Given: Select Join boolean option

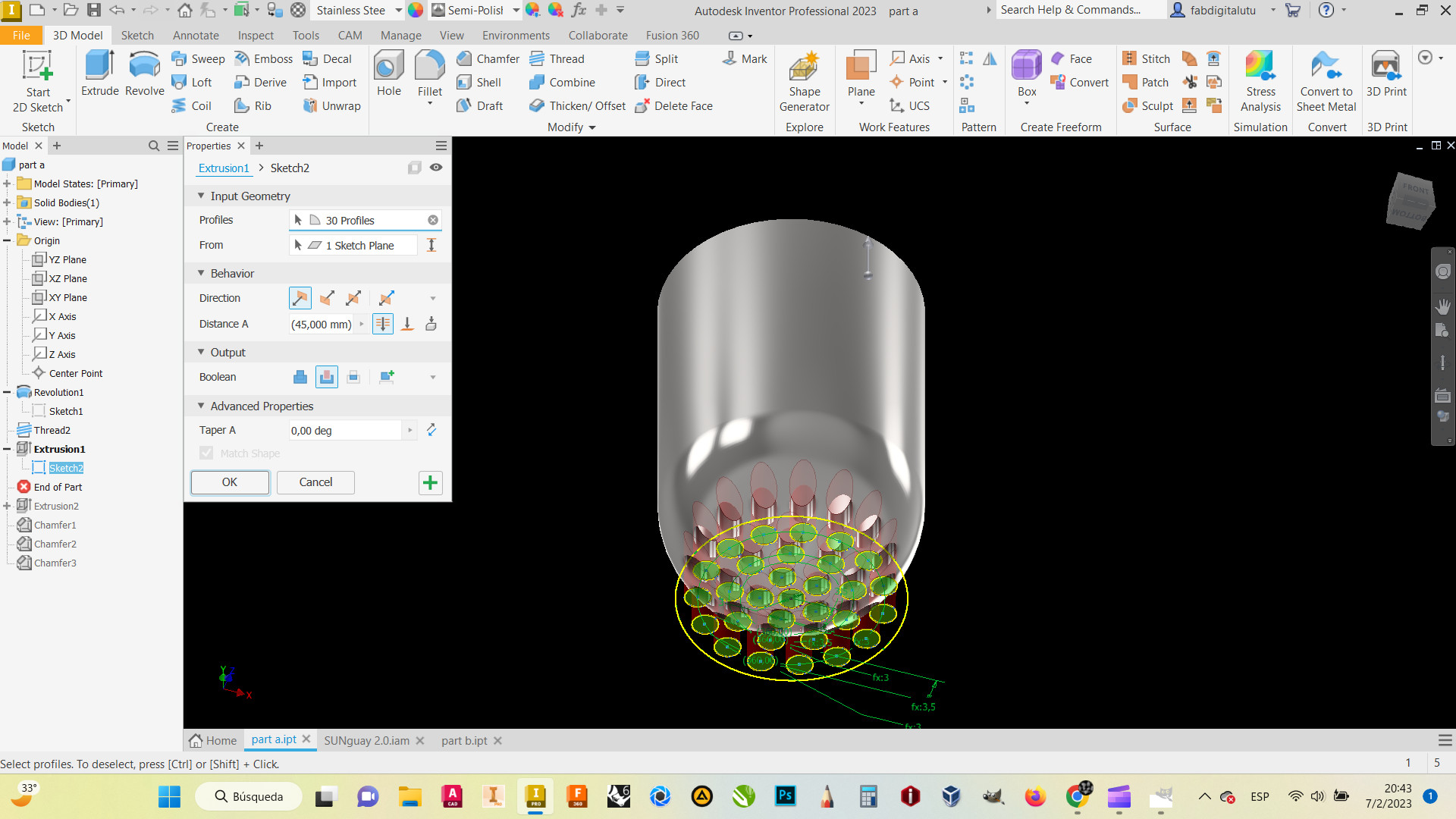Looking at the screenshot, I should [300, 377].
